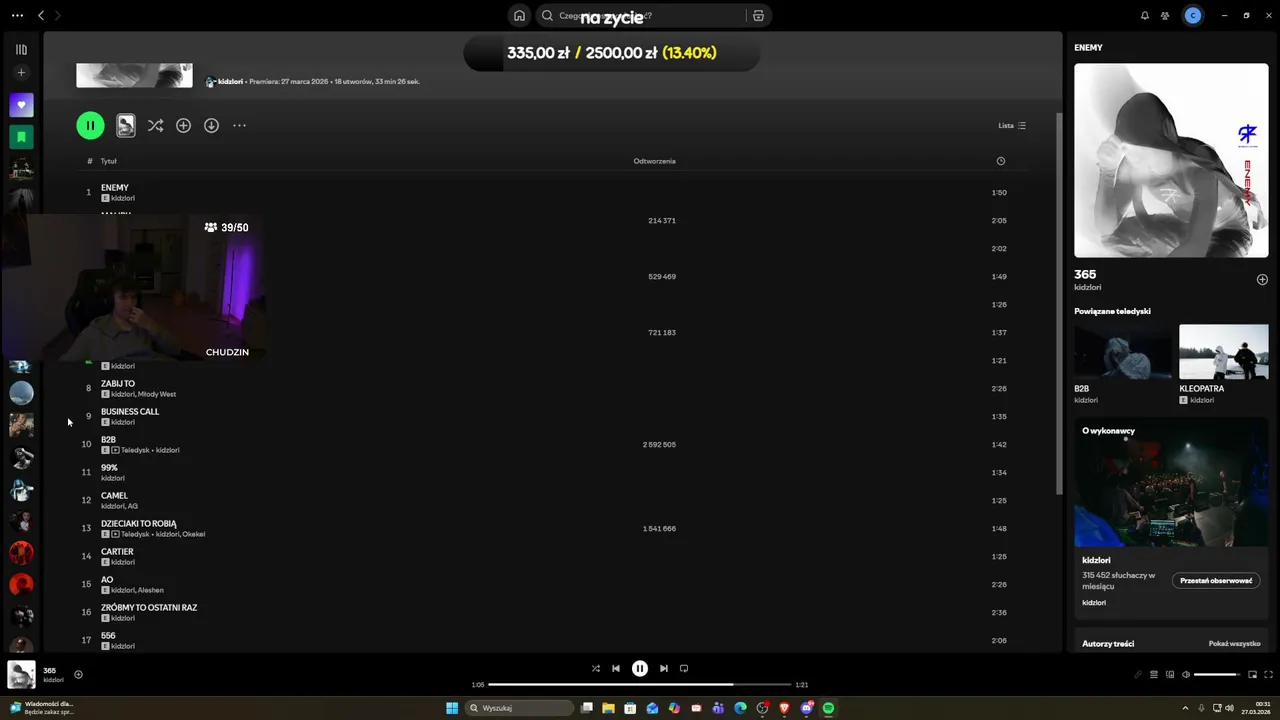The height and width of the screenshot is (720, 1280).
Task: Click now-playing cover thumbnail in the bottom bar
Action: click(21, 675)
